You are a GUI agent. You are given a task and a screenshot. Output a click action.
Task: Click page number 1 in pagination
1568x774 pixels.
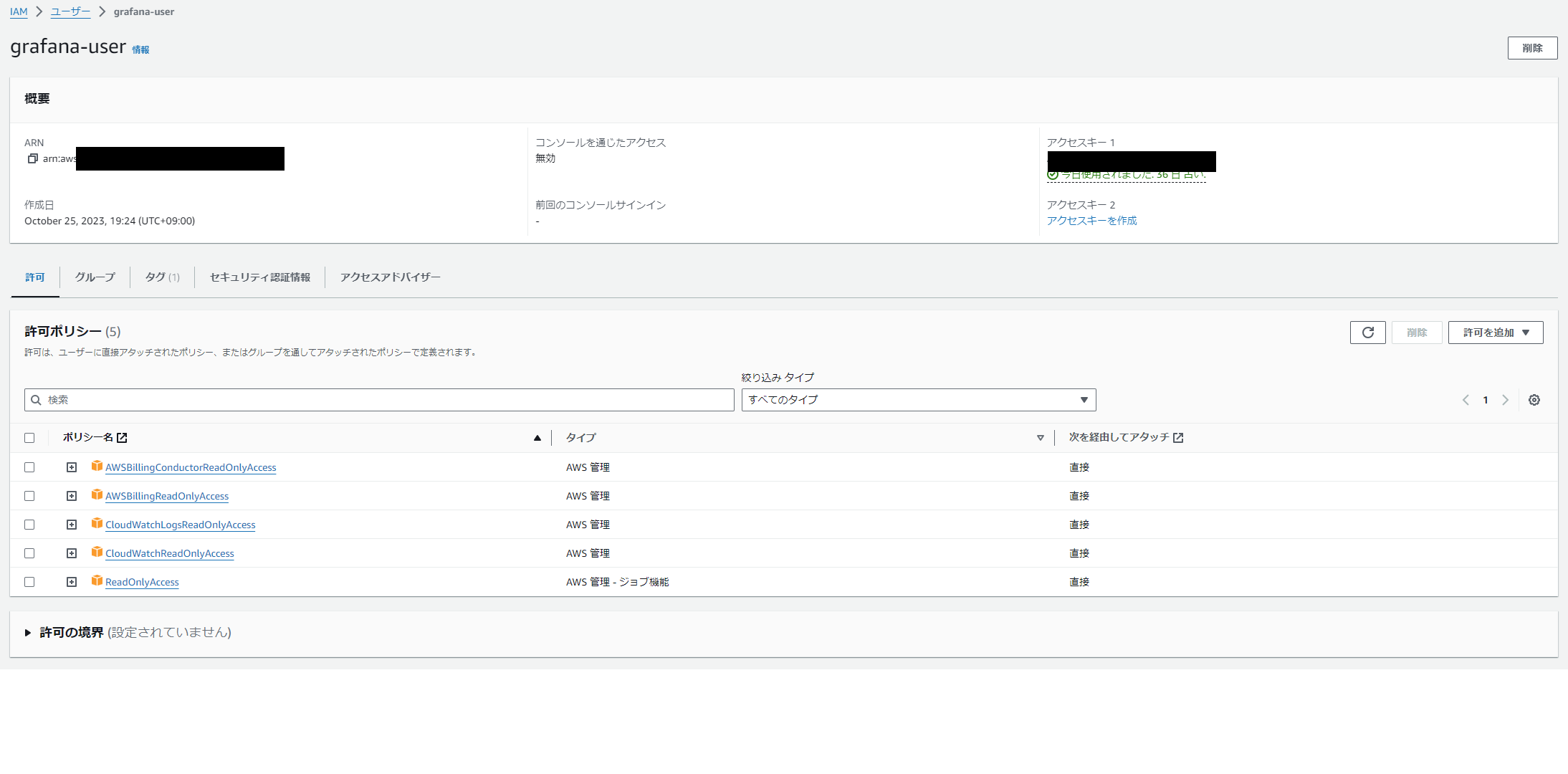pyautogui.click(x=1486, y=400)
